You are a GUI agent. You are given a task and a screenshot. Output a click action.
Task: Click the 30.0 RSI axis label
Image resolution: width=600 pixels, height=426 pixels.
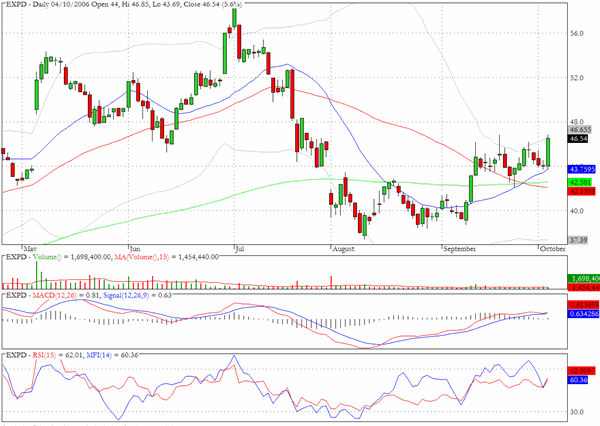(x=576, y=412)
